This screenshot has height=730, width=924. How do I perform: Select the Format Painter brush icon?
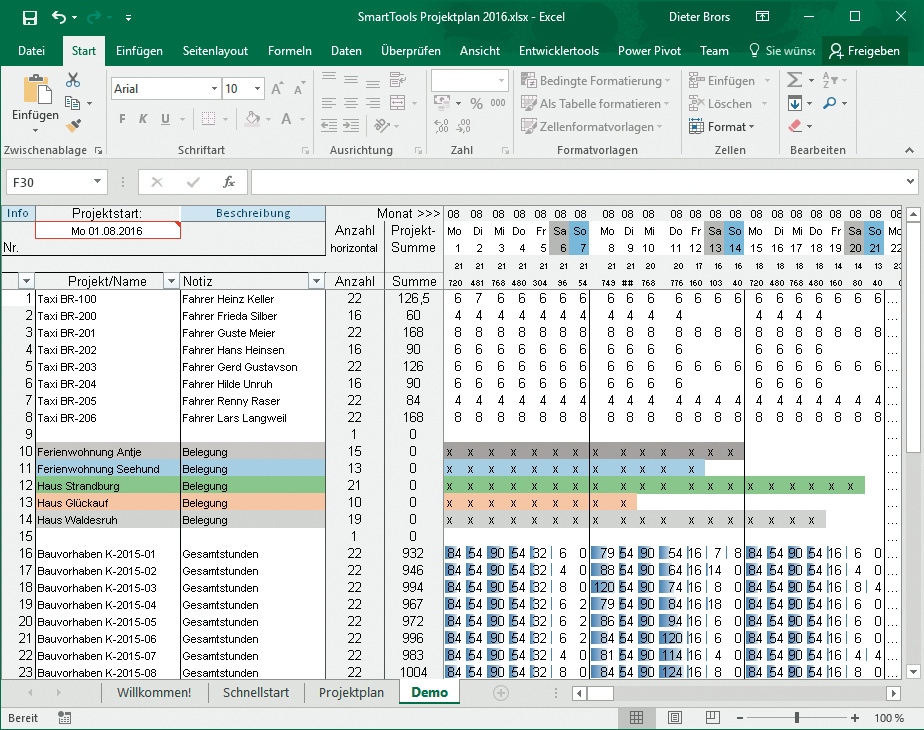coord(73,125)
